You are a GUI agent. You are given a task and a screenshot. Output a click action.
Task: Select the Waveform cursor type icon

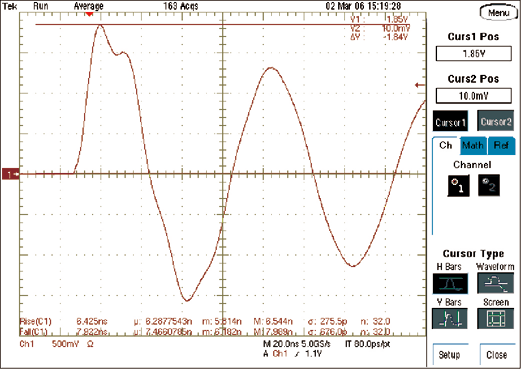tap(495, 284)
